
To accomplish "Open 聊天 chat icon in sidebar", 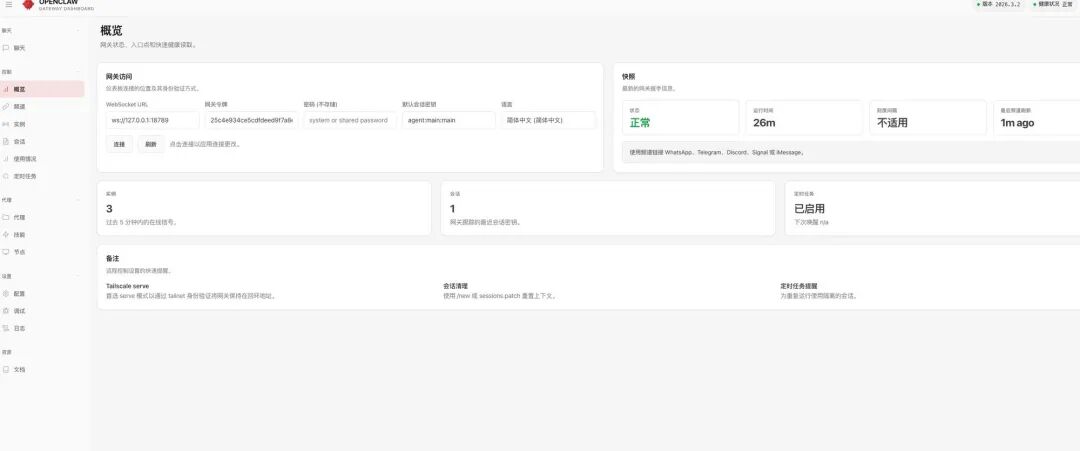I will [x=6, y=48].
